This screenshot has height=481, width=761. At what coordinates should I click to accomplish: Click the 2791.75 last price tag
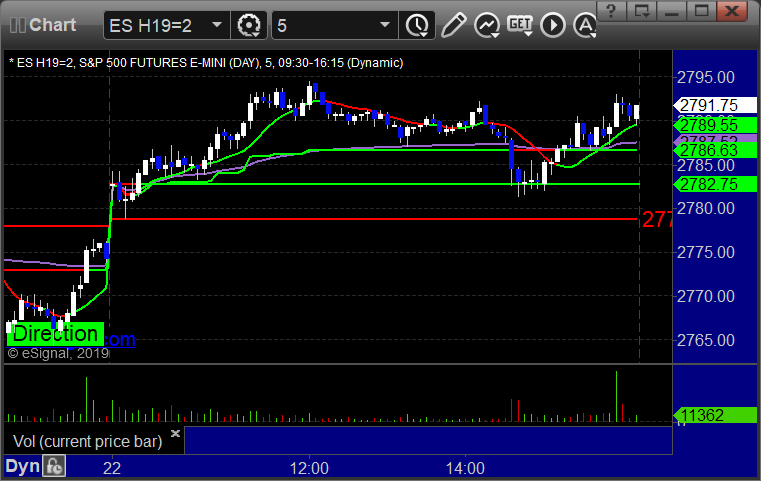coord(714,105)
